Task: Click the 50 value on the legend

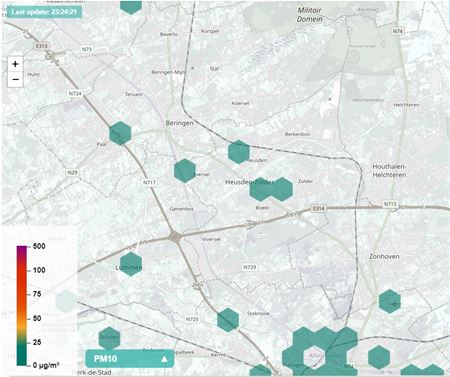Action: click(37, 318)
